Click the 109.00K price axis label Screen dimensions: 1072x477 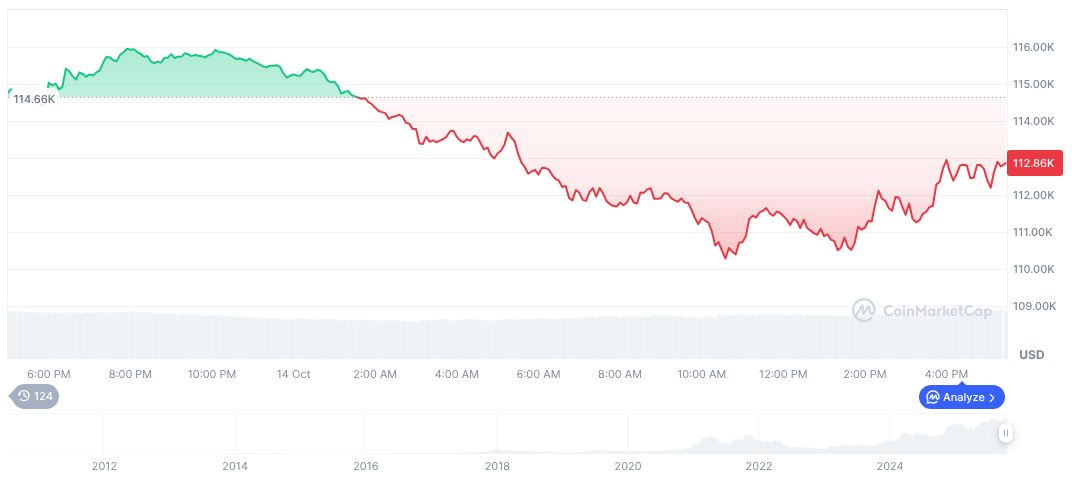pos(1034,307)
